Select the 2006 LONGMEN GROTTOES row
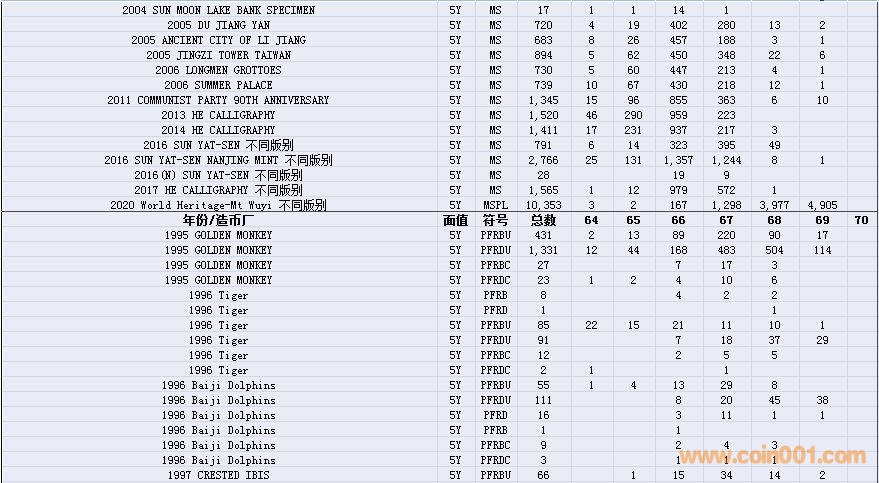 (218, 70)
